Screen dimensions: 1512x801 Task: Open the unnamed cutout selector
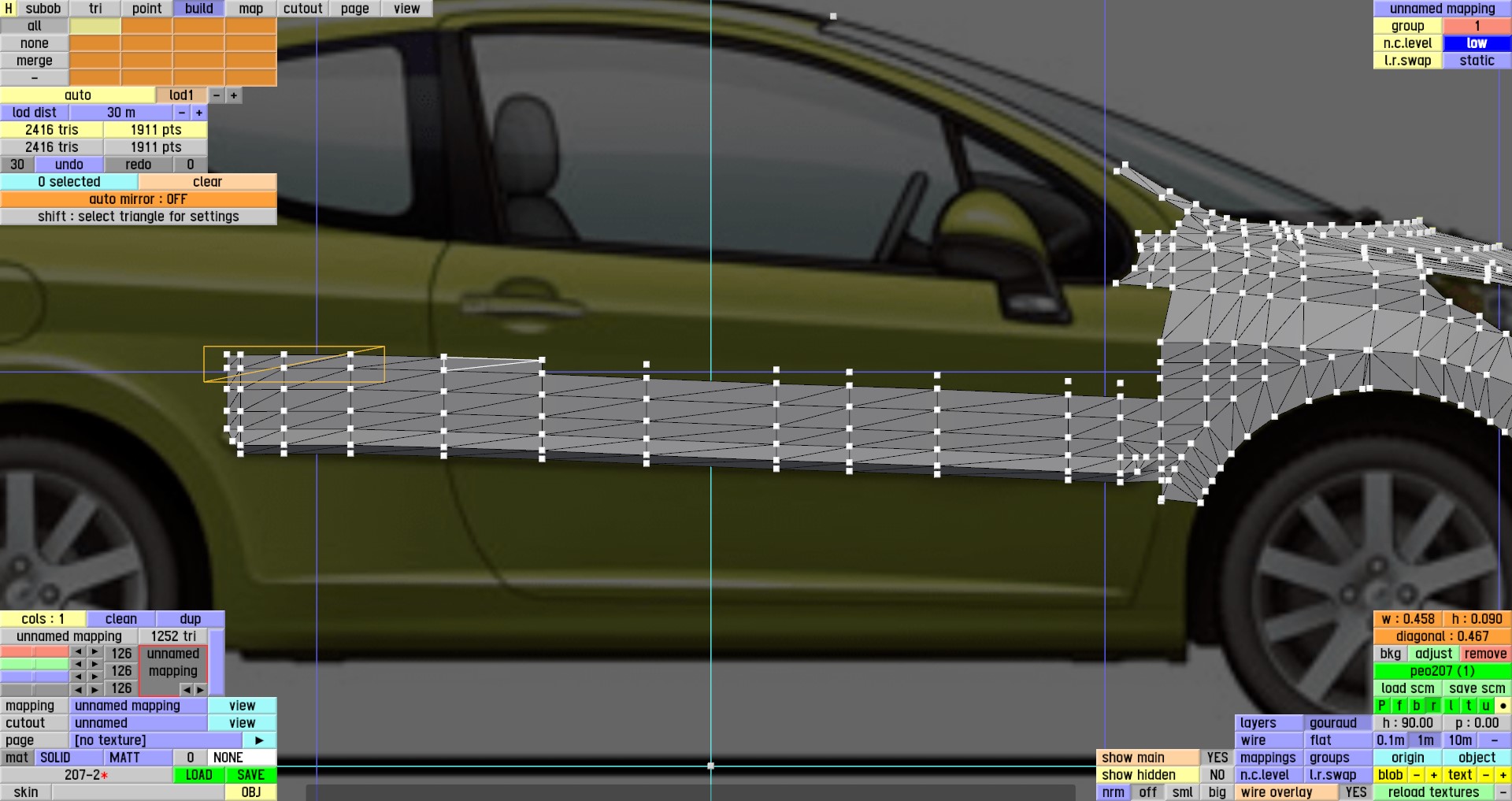139,723
